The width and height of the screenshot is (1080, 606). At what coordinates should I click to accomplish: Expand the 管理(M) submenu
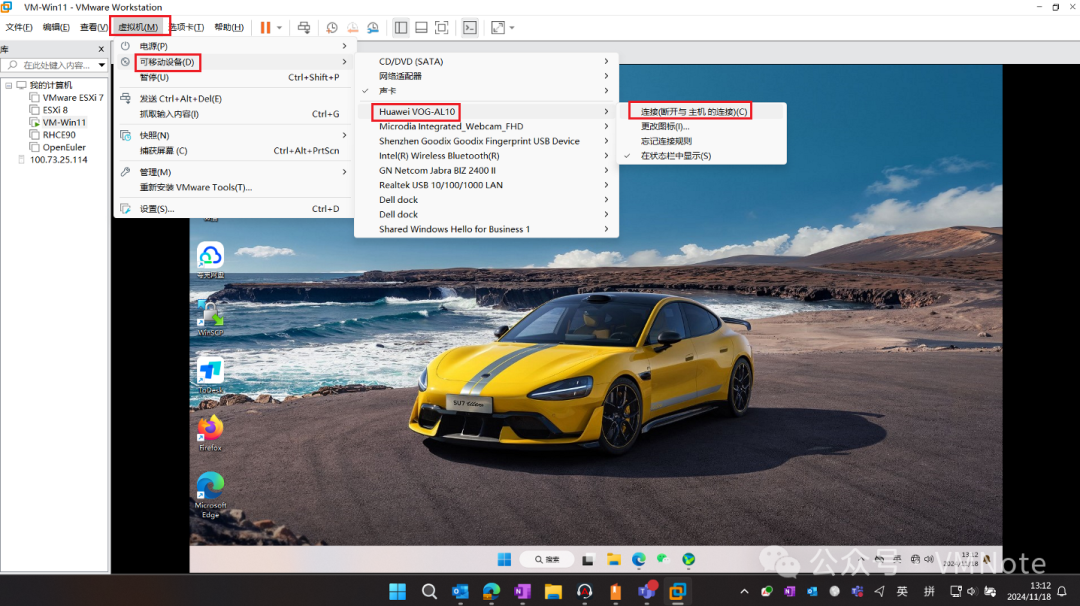(x=234, y=171)
